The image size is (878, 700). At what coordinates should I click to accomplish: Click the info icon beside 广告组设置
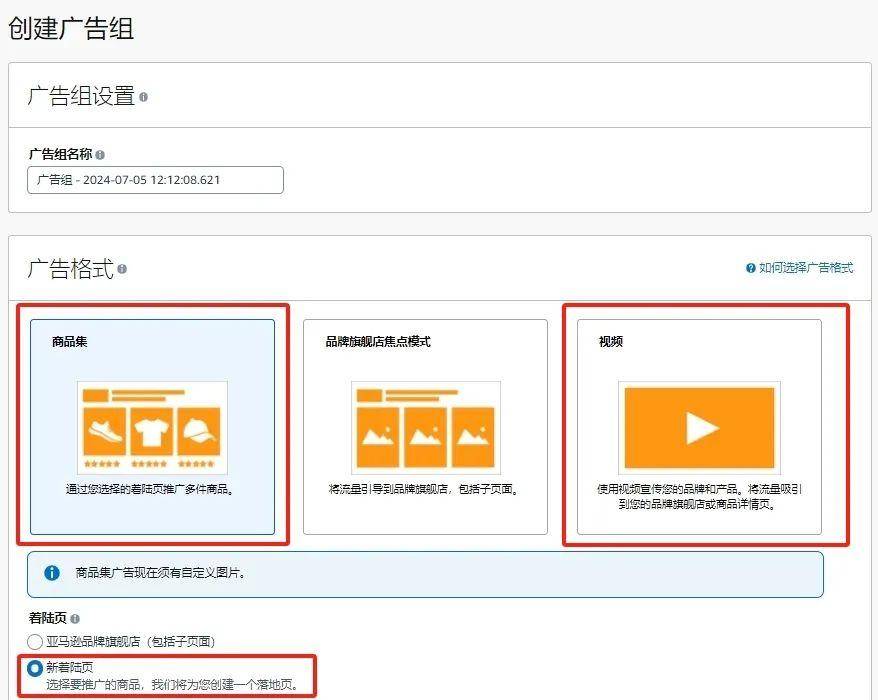tap(143, 97)
